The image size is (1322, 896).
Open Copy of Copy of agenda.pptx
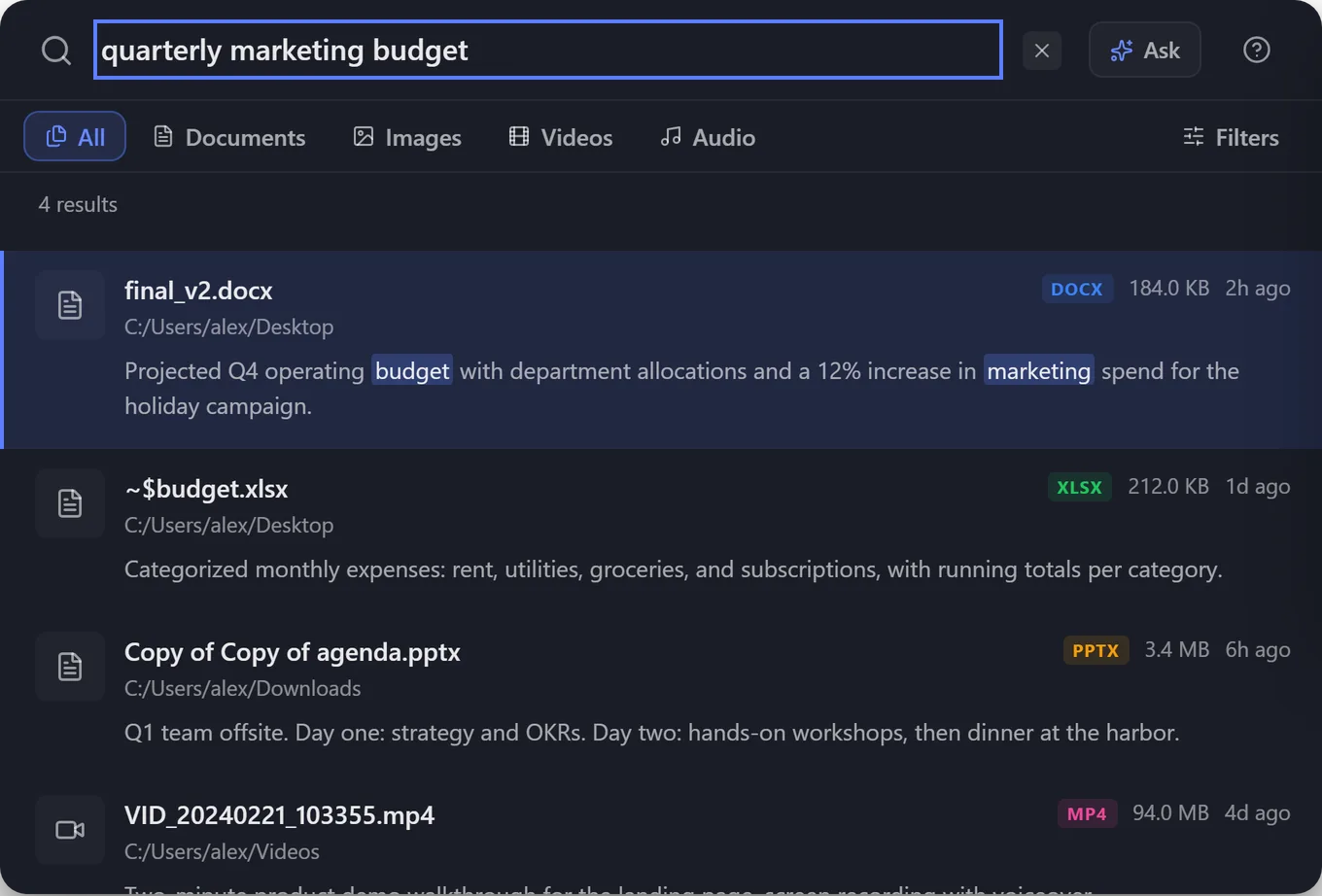click(x=293, y=652)
